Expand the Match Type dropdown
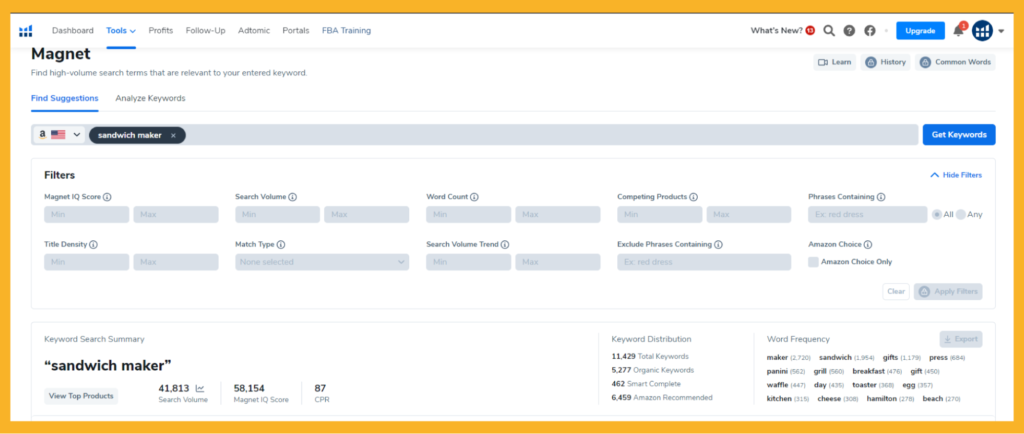 (x=322, y=262)
